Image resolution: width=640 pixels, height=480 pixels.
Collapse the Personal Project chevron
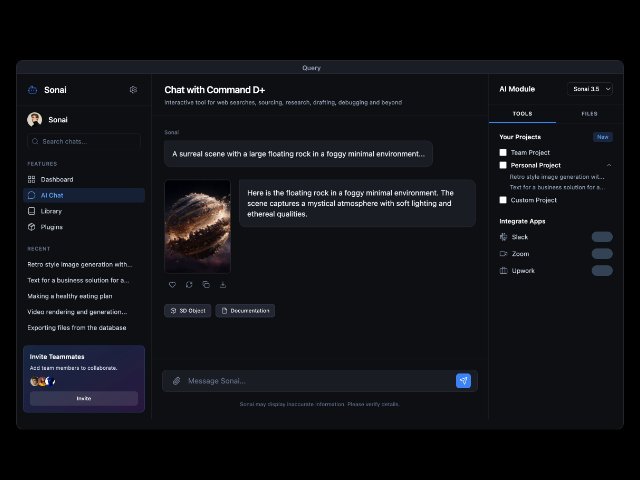609,165
